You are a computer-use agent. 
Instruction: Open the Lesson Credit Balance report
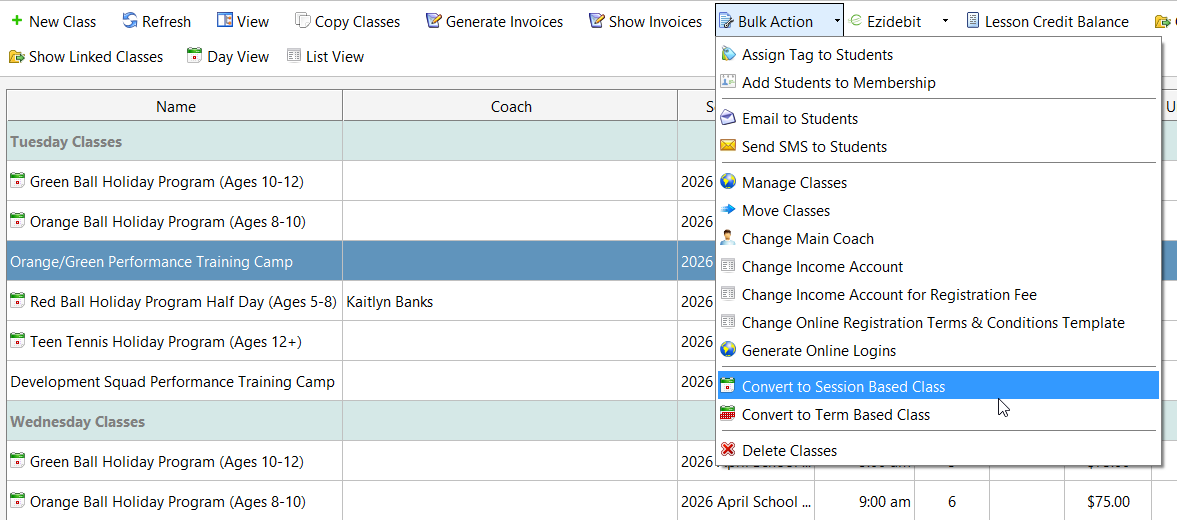(1046, 21)
